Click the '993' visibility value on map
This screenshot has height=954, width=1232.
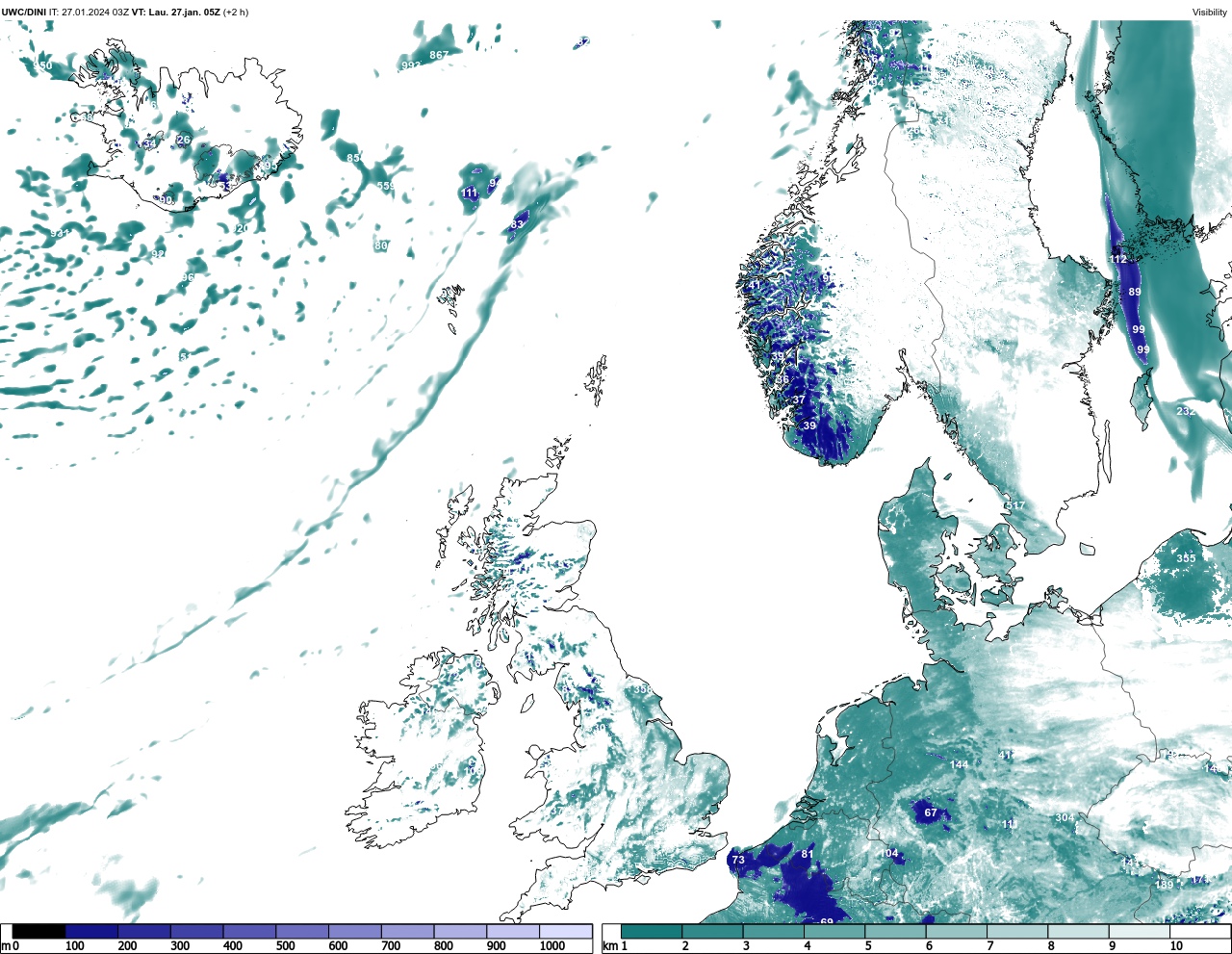tap(410, 65)
